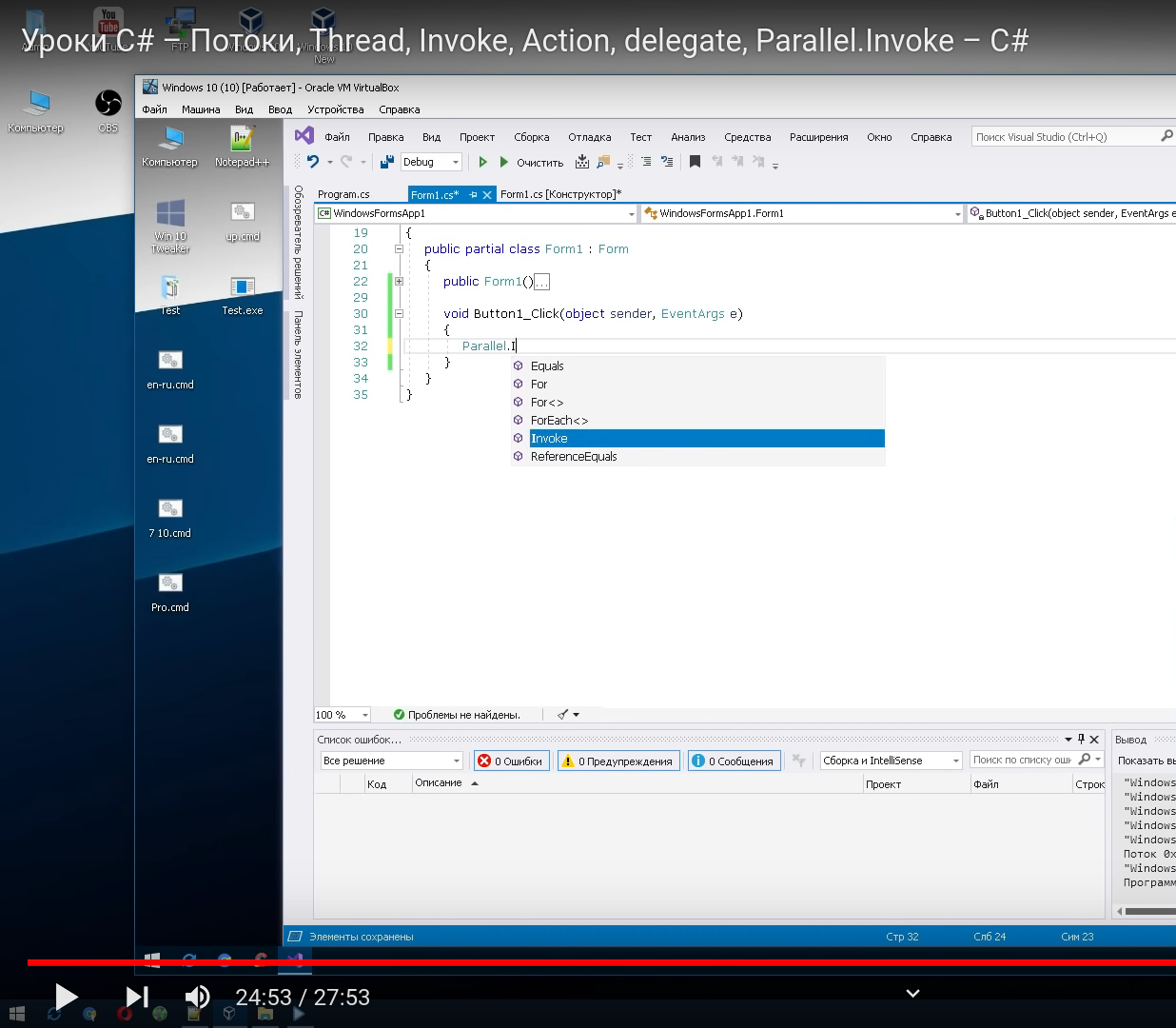Screen dimensions: 1176x1028
Task: Select the 7 10.cmd desktop icon
Action: (x=170, y=517)
